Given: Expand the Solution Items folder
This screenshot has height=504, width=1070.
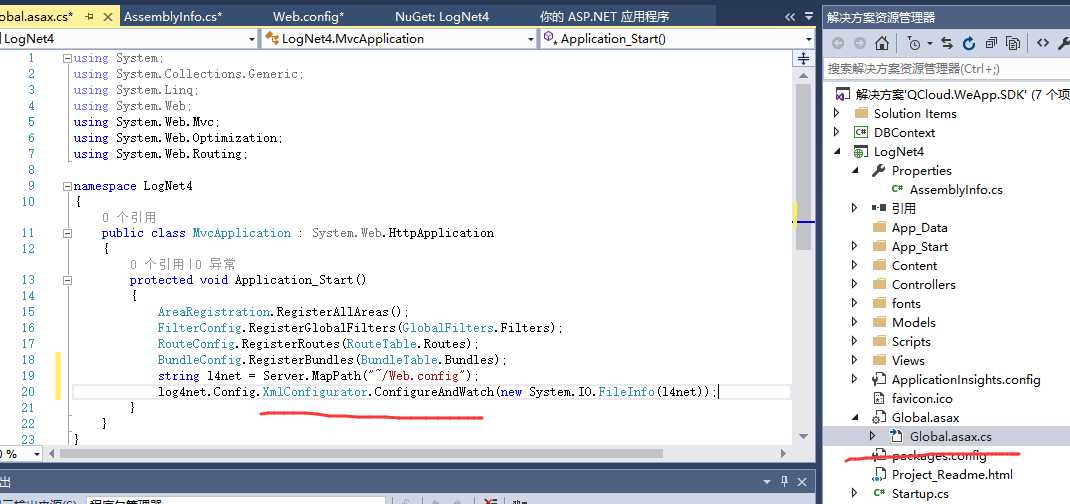Looking at the screenshot, I should tap(837, 113).
